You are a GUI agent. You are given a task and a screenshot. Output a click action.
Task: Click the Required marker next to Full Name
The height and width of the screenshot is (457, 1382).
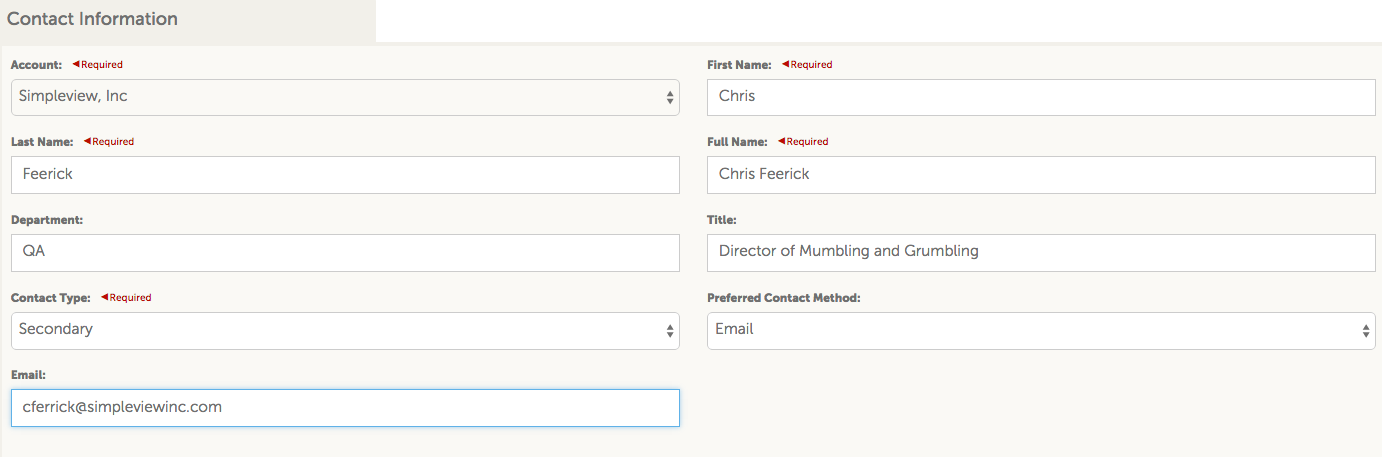(x=803, y=142)
